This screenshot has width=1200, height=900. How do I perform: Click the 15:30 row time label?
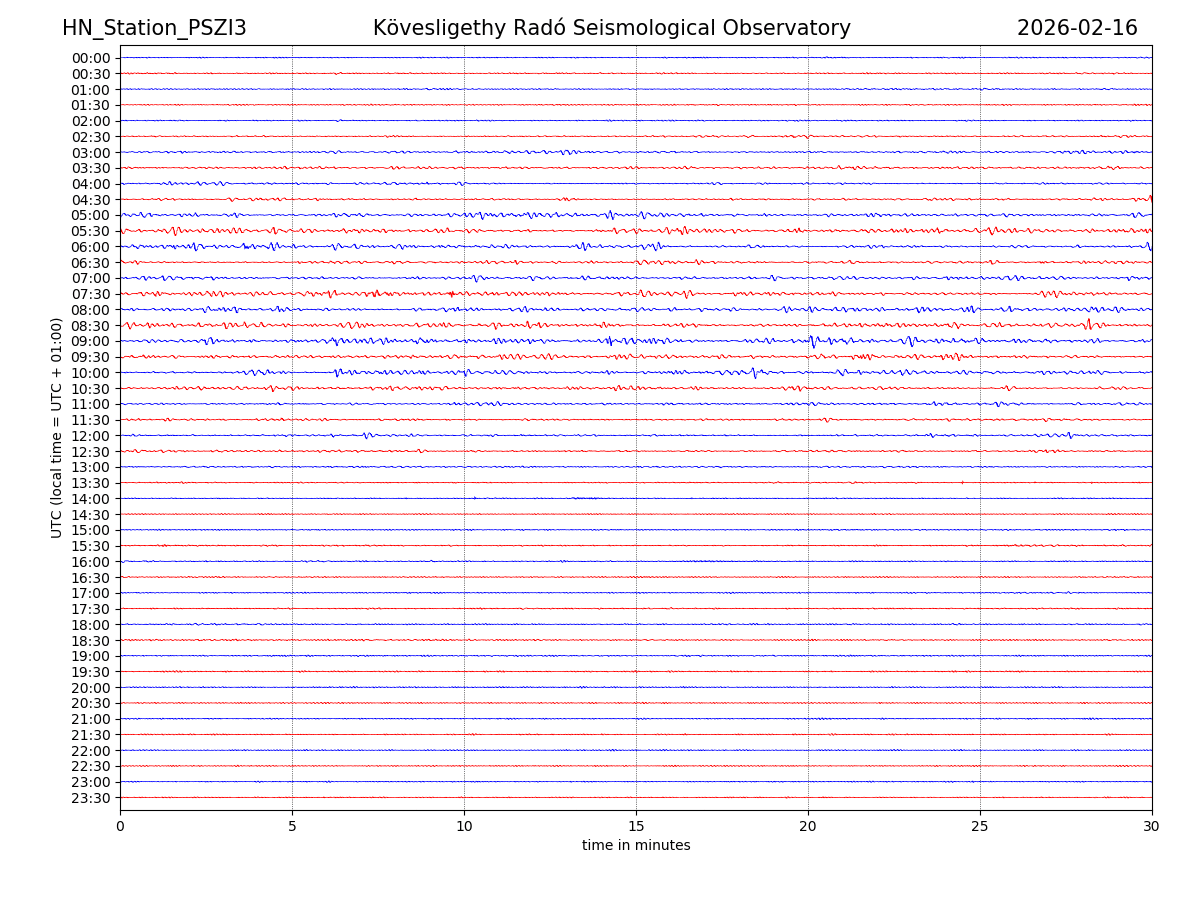[91, 546]
